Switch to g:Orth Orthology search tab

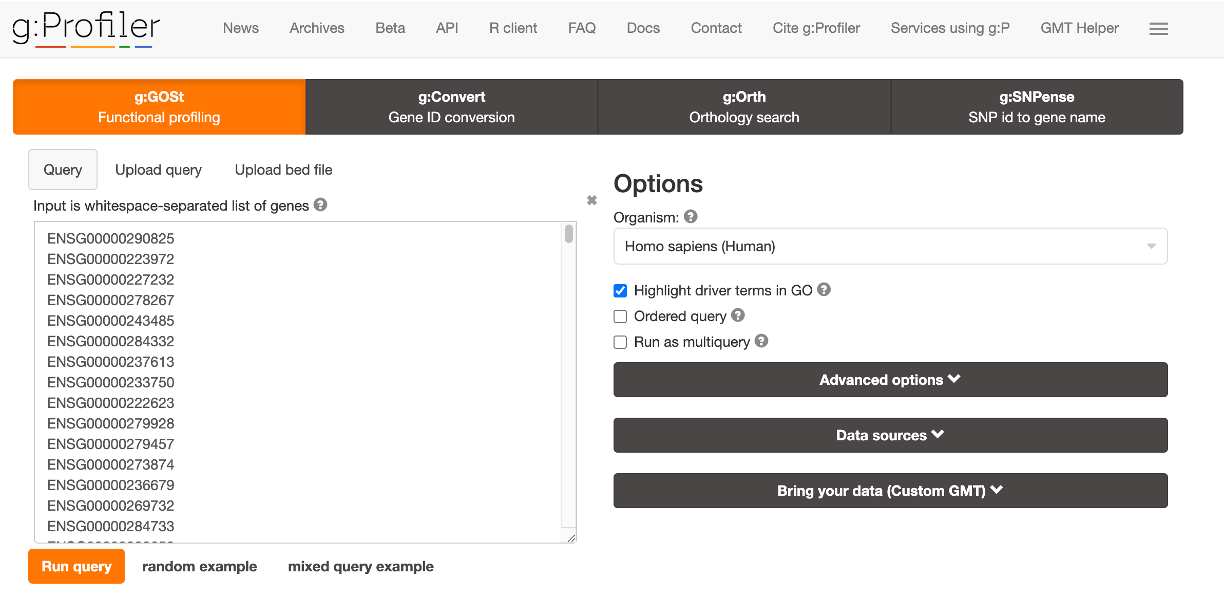pos(744,107)
